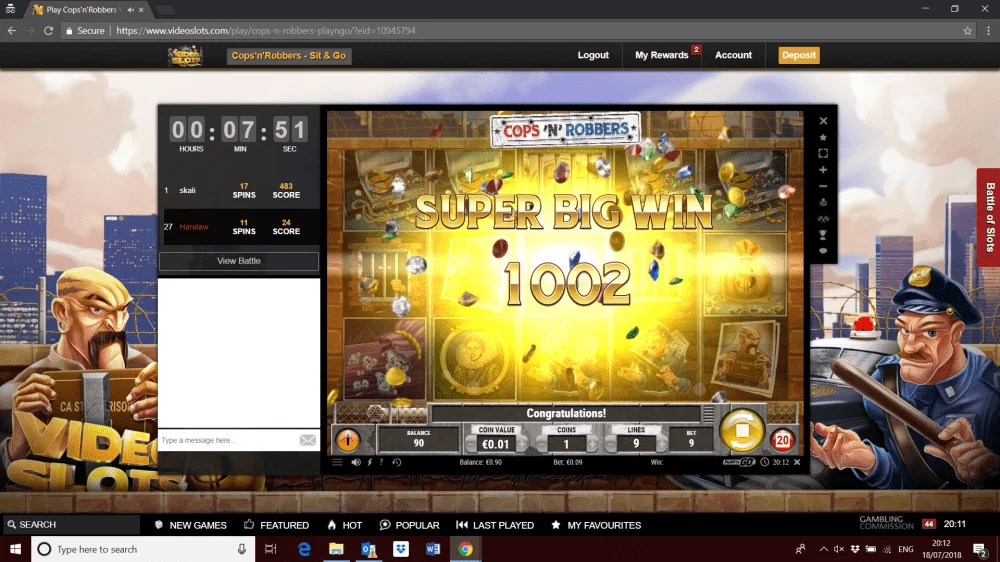Click Cops'n'Robbers - Sit & Go title

[289, 55]
